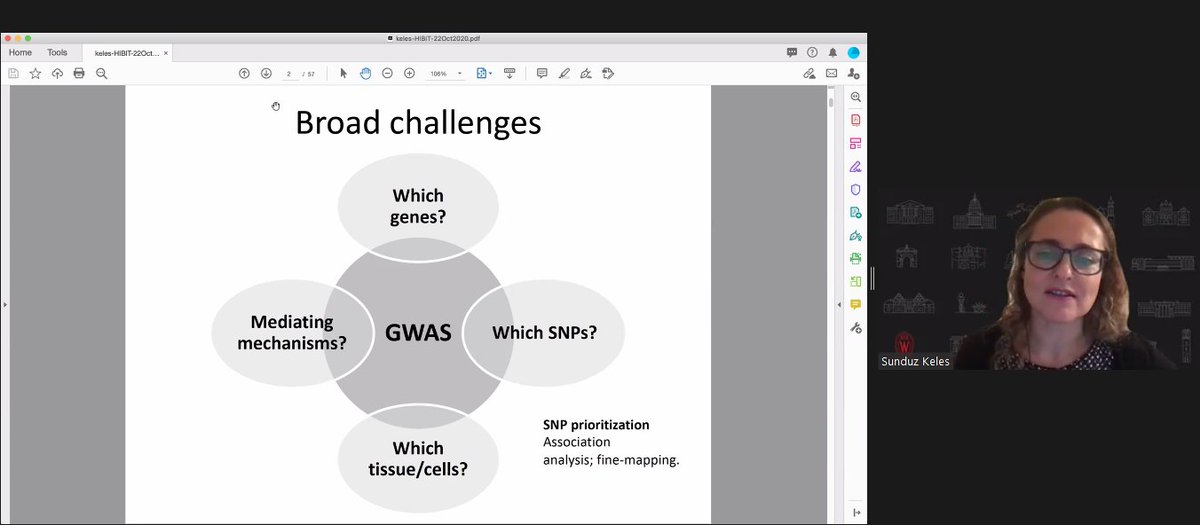This screenshot has height=525, width=1200.
Task: Open purple Fill & Sign pen tool
Action: tap(855, 166)
